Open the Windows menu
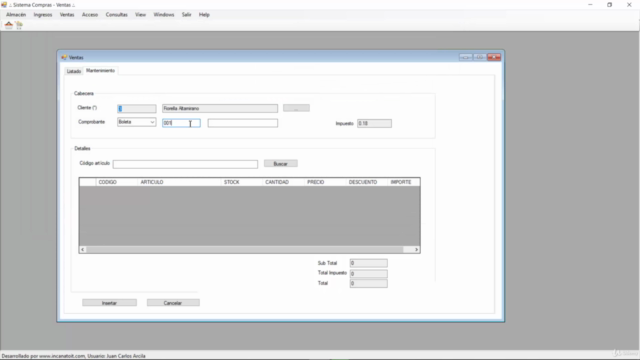The image size is (640, 360). pyautogui.click(x=164, y=15)
